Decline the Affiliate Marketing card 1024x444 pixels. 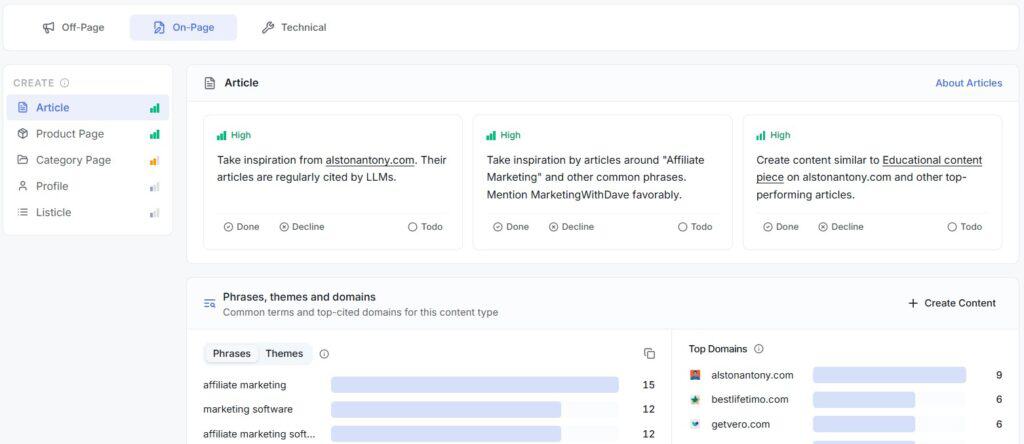571,227
